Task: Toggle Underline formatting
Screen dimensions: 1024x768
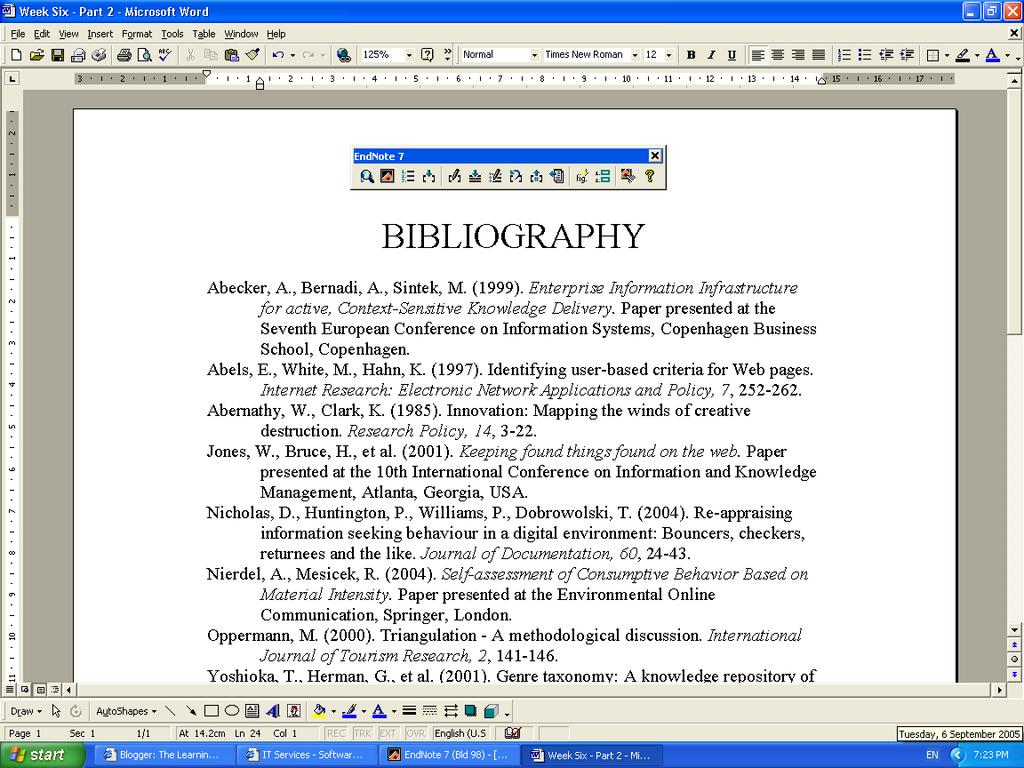Action: click(731, 55)
